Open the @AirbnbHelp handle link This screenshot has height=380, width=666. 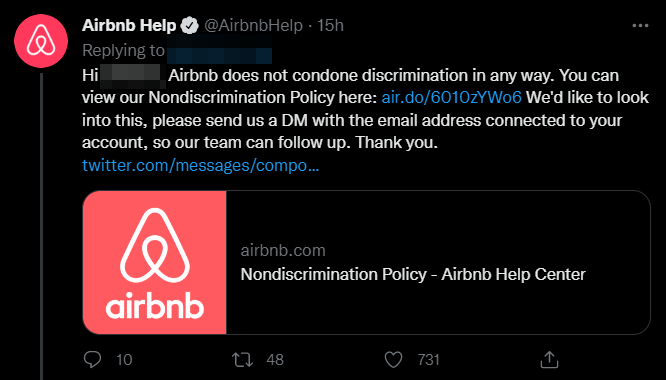point(254,25)
